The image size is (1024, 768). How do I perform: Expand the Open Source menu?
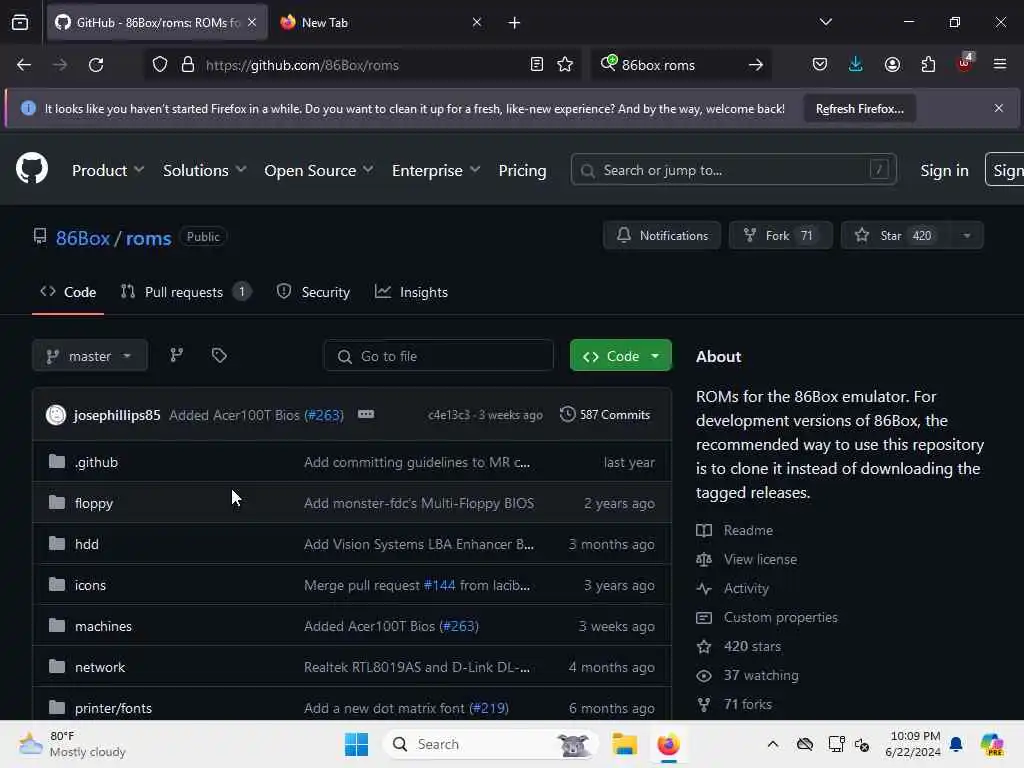(x=319, y=170)
